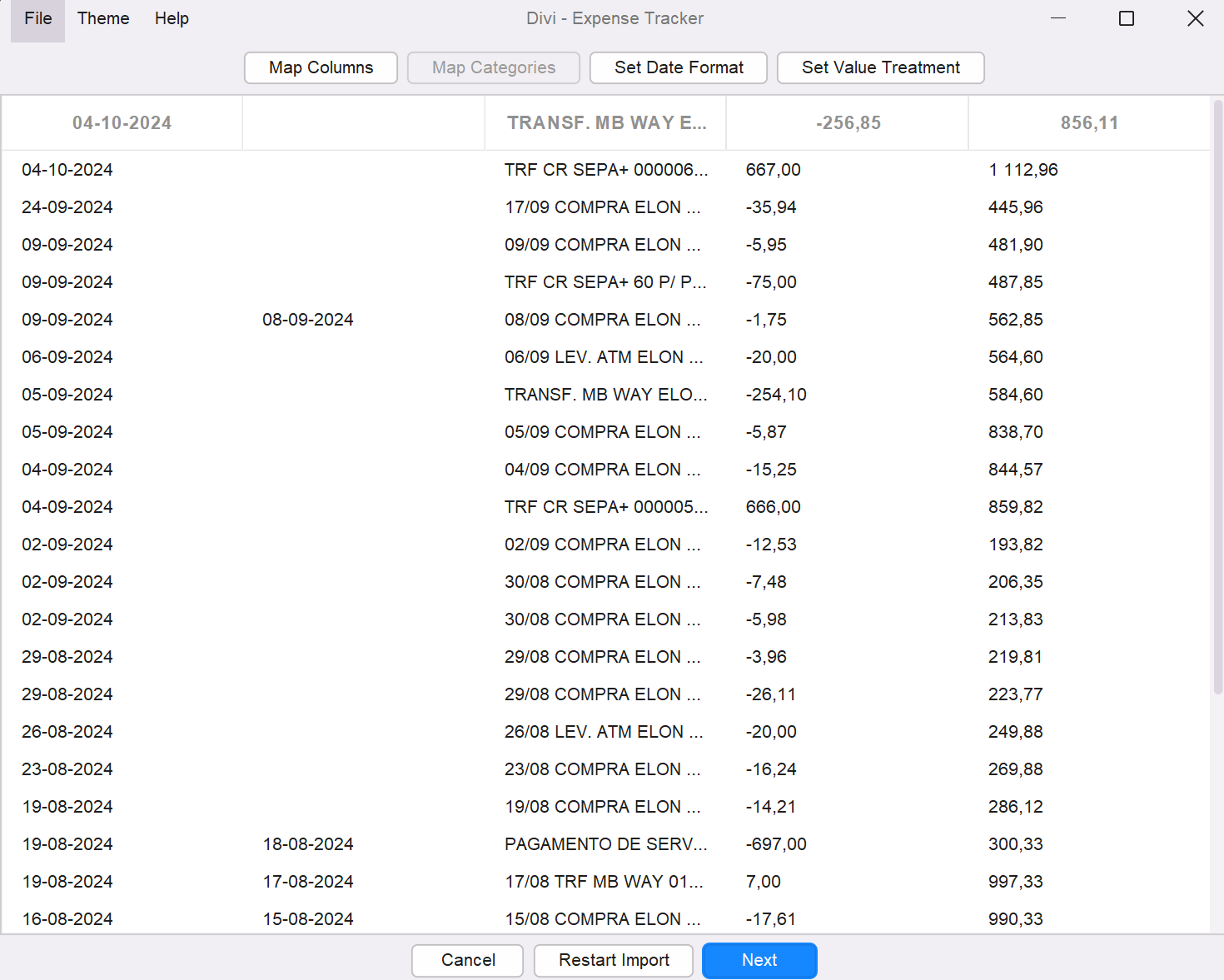
Task: Cancel the import
Action: [x=468, y=960]
